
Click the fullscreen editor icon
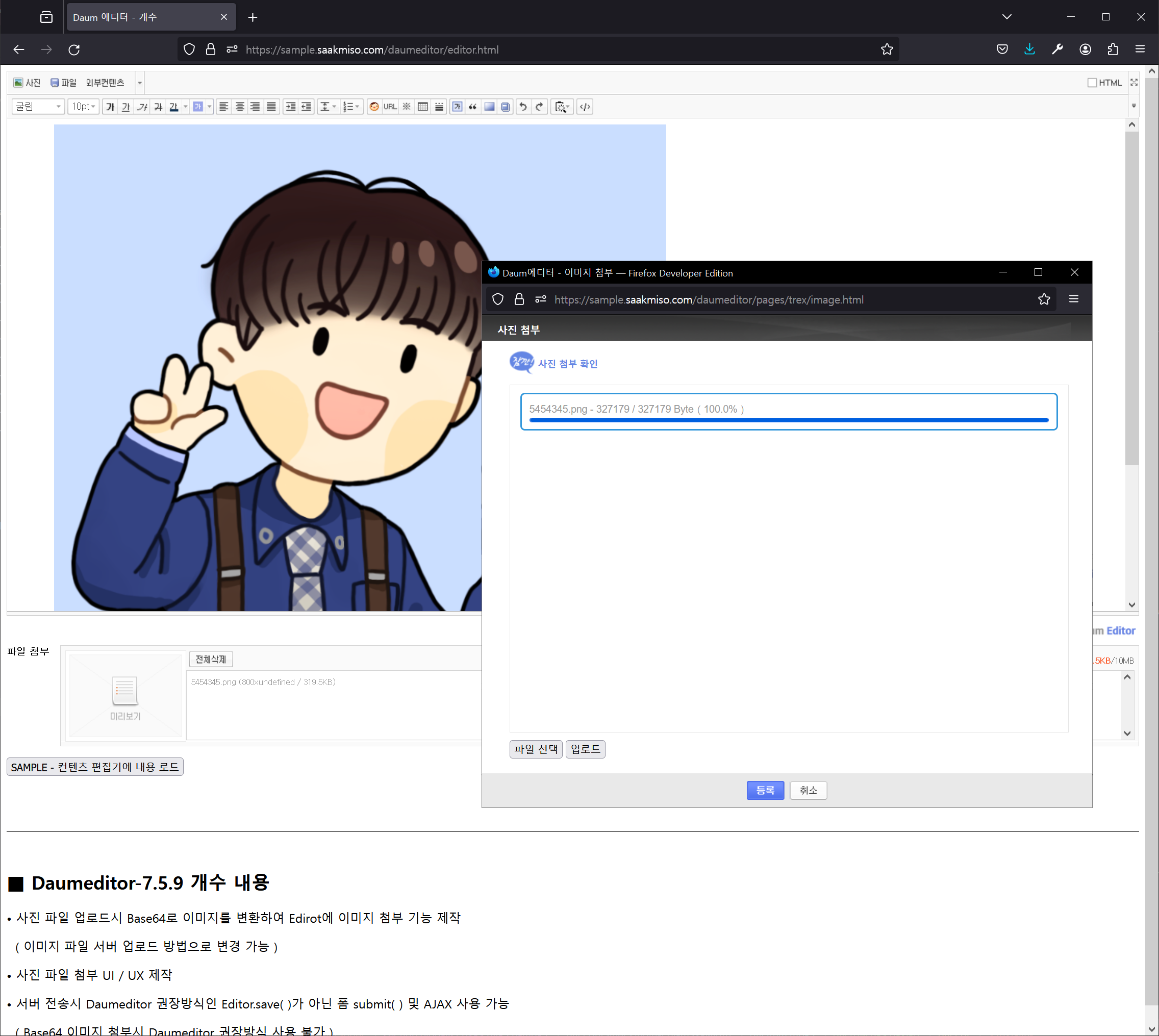point(1134,83)
